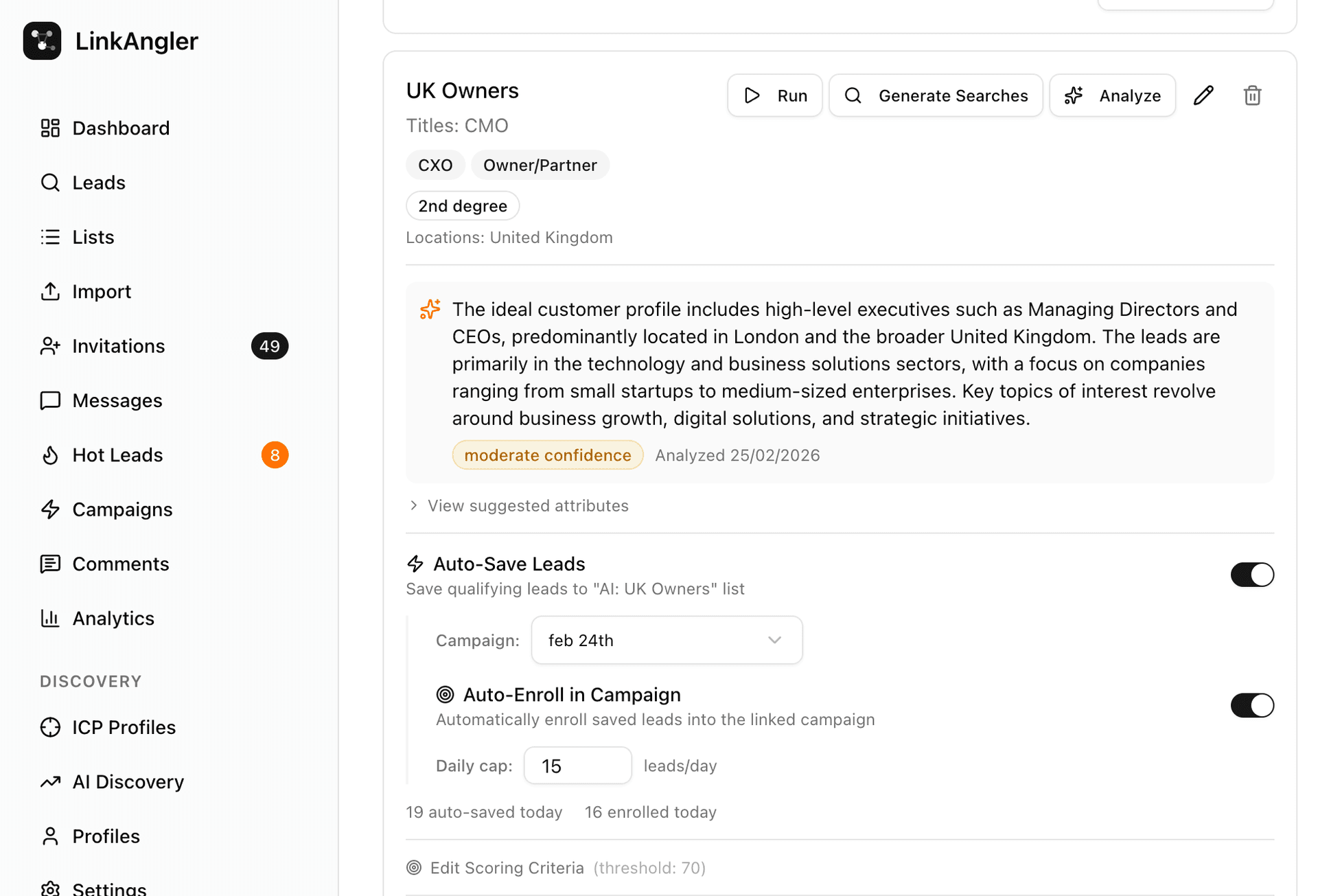This screenshot has width=1318, height=896.
Task: Open the campaign dropdown showing feb 24th
Action: 666,640
